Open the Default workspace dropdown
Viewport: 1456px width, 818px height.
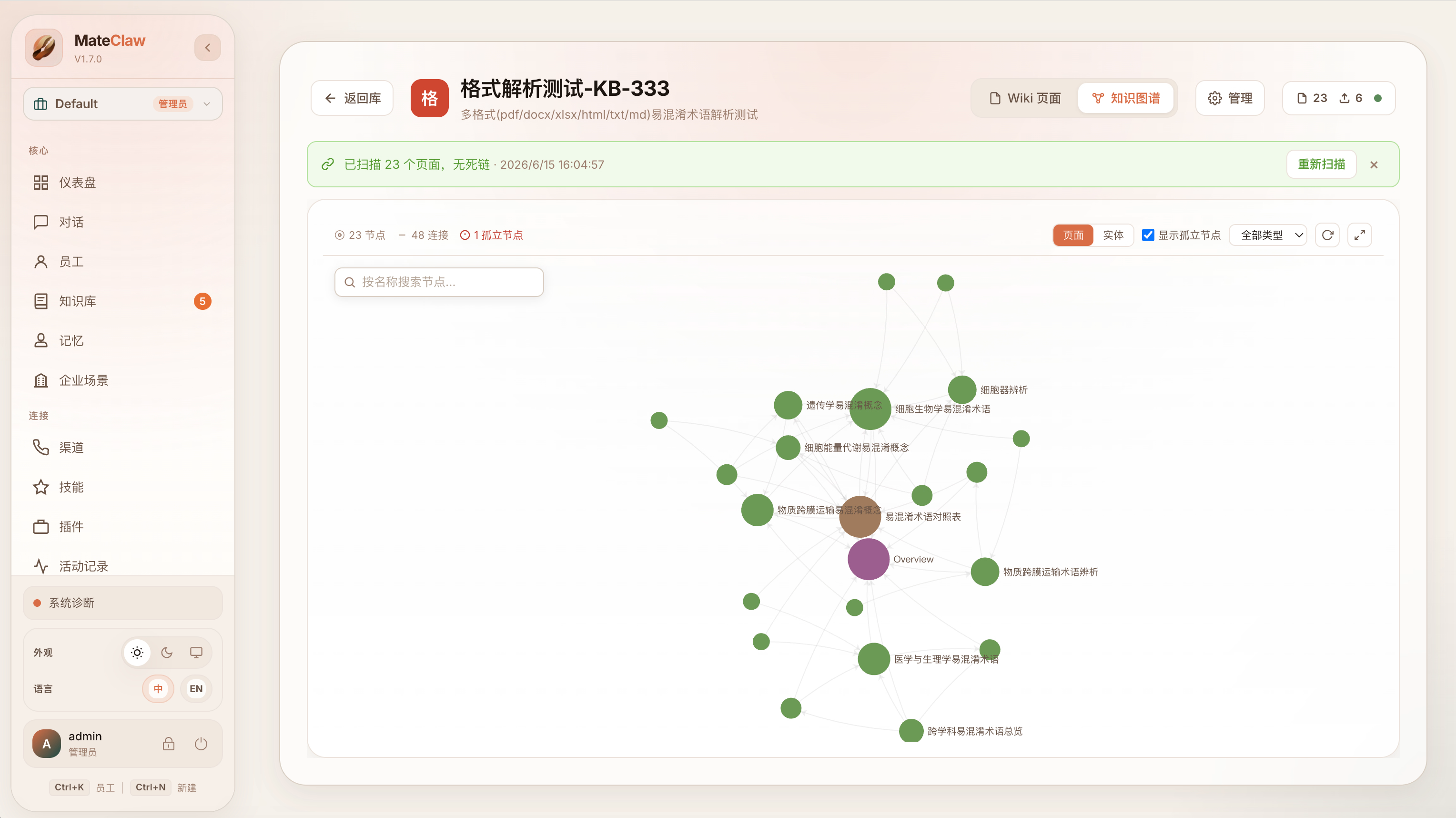(122, 103)
